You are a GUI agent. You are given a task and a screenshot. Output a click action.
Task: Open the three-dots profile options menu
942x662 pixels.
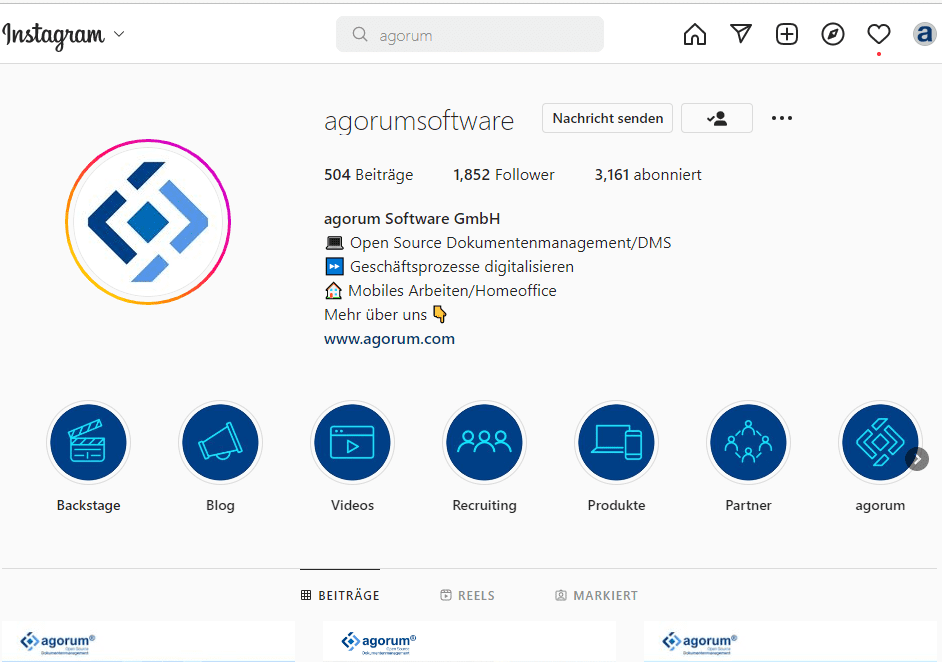pyautogui.click(x=782, y=118)
